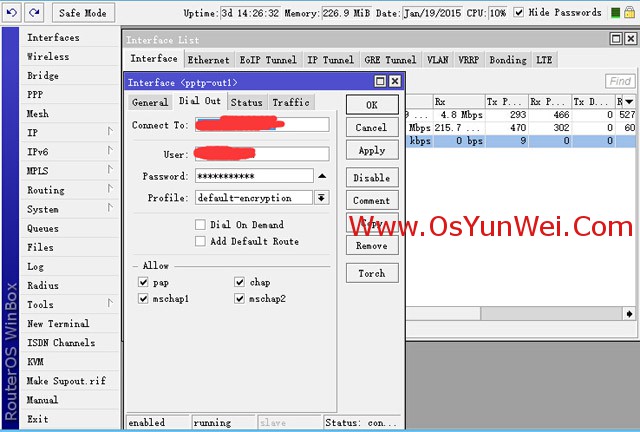640x432 pixels.
Task: Click the Undo arrow icon
Action: coord(12,13)
